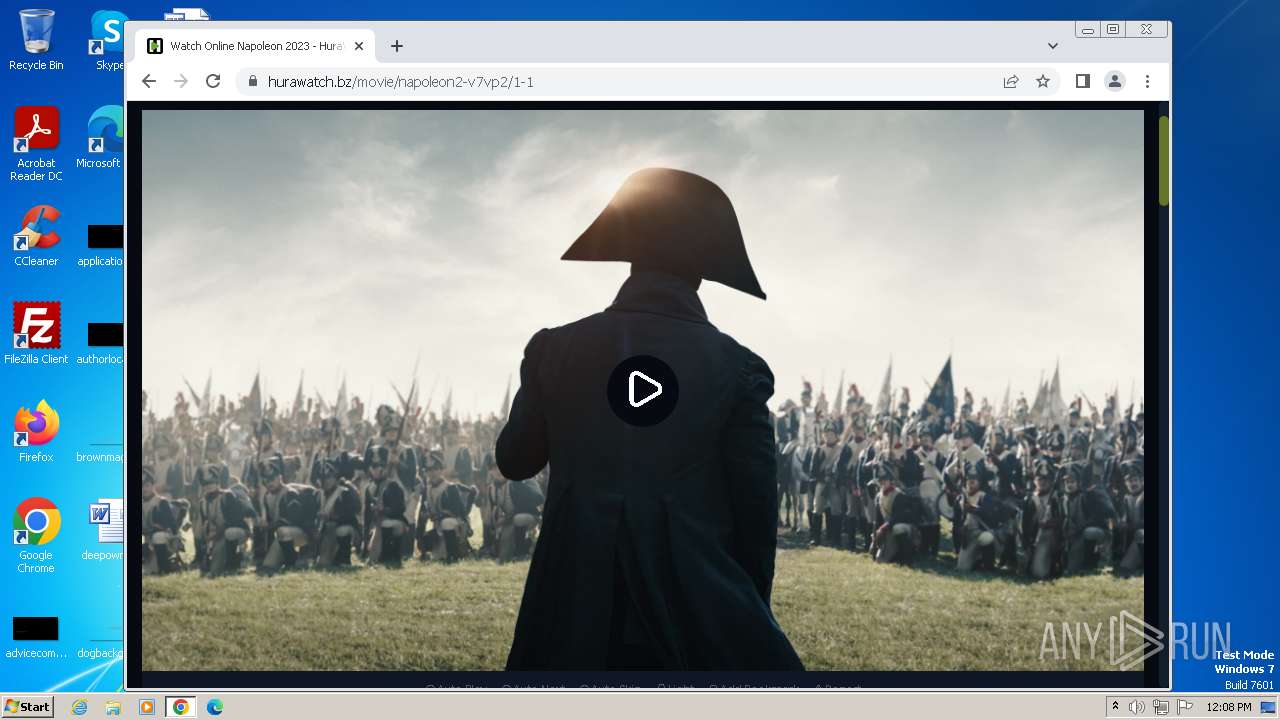This screenshot has height=720, width=1280.
Task: Click the 12:08 PM clock
Action: pos(1229,707)
